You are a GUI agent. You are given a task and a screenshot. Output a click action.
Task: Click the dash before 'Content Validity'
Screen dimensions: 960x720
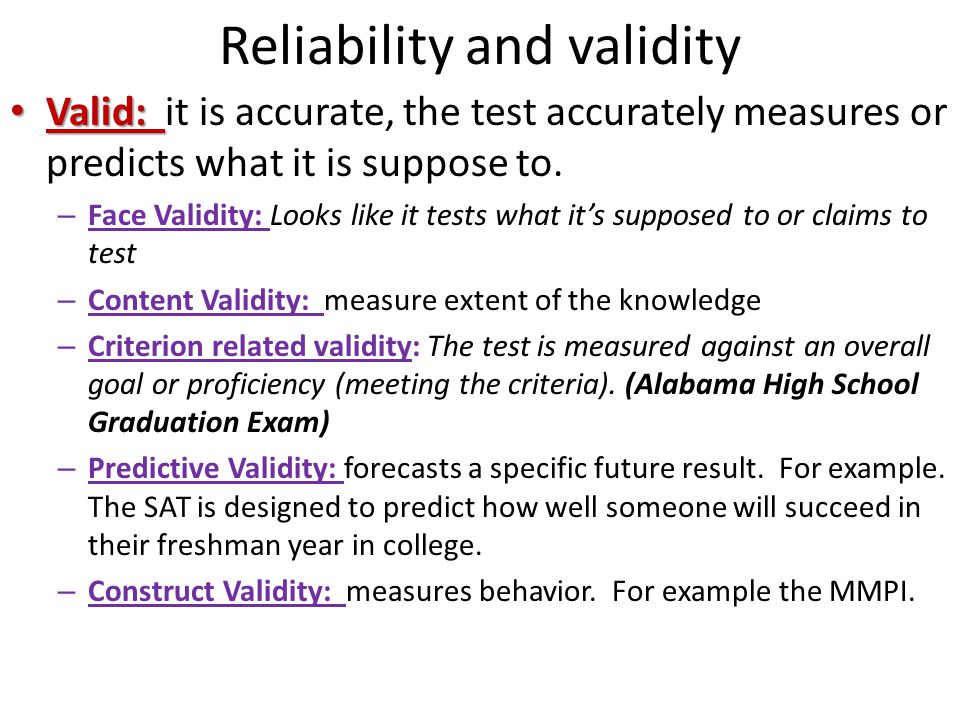[x=66, y=302]
